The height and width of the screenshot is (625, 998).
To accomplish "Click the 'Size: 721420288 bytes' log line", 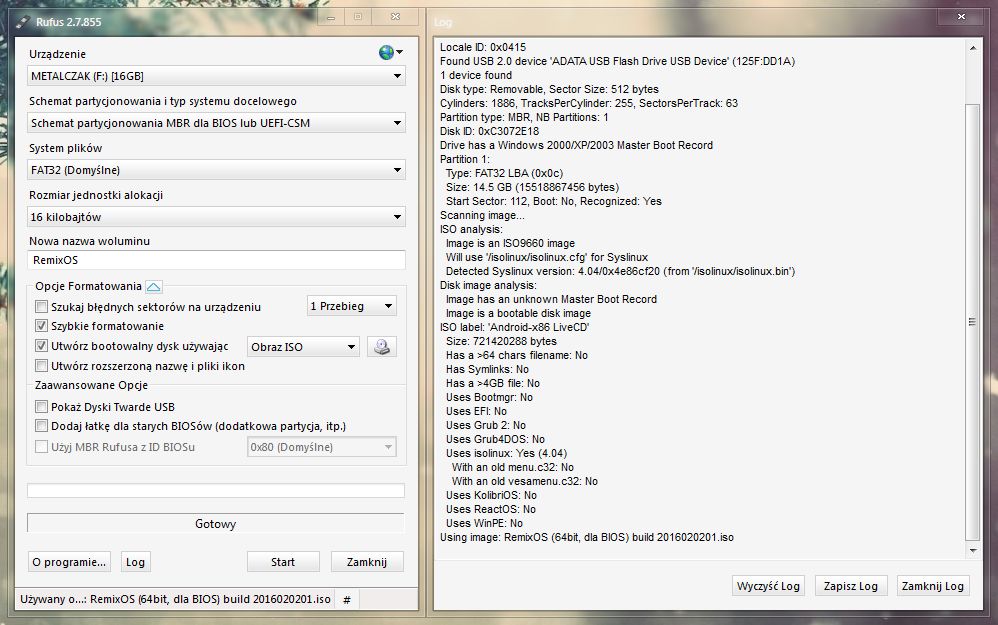I will [502, 341].
